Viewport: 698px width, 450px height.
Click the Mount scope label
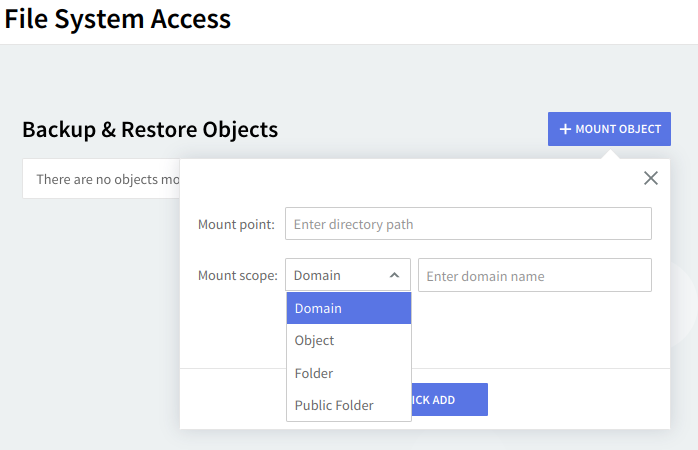[238, 275]
